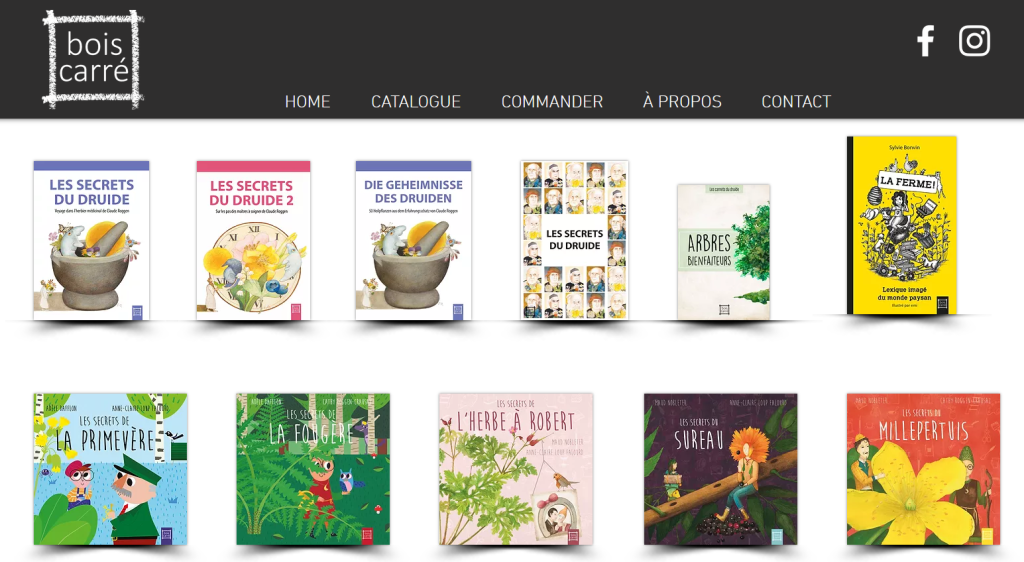Open the Arbres Bienfaiteurs book
Screen dimensions: 1024x562
(x=724, y=252)
